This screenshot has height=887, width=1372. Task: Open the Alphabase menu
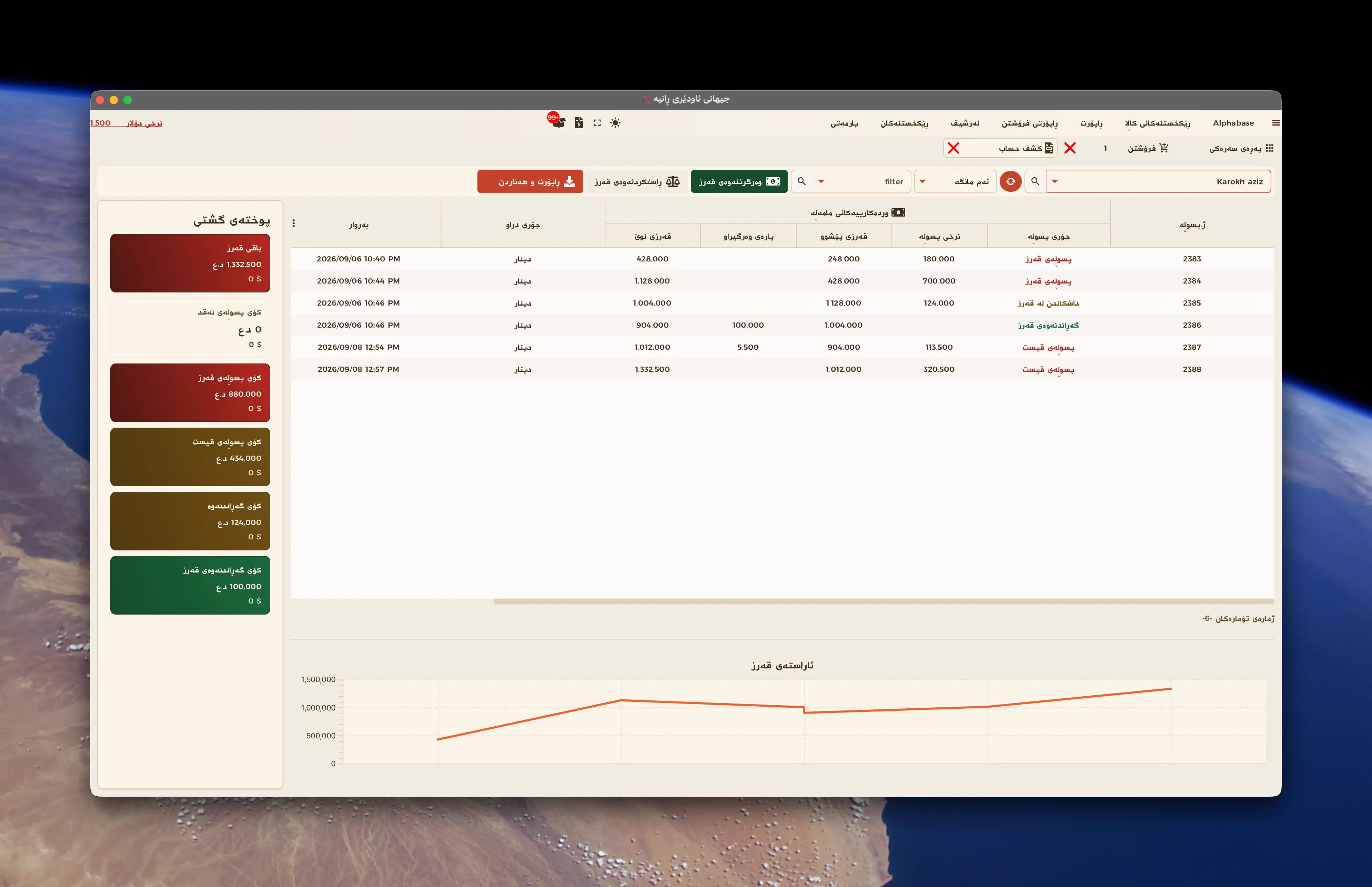tap(1233, 123)
